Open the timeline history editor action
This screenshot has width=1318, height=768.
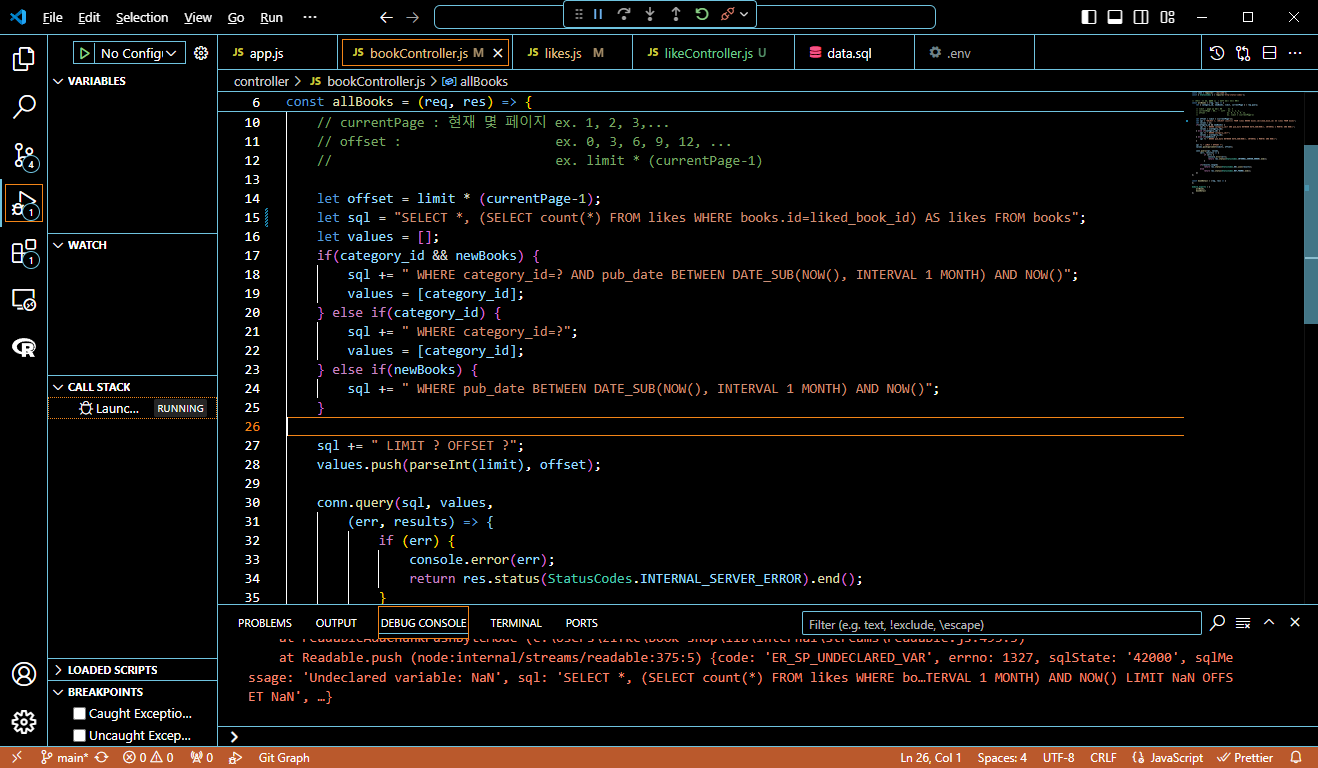point(1217,53)
